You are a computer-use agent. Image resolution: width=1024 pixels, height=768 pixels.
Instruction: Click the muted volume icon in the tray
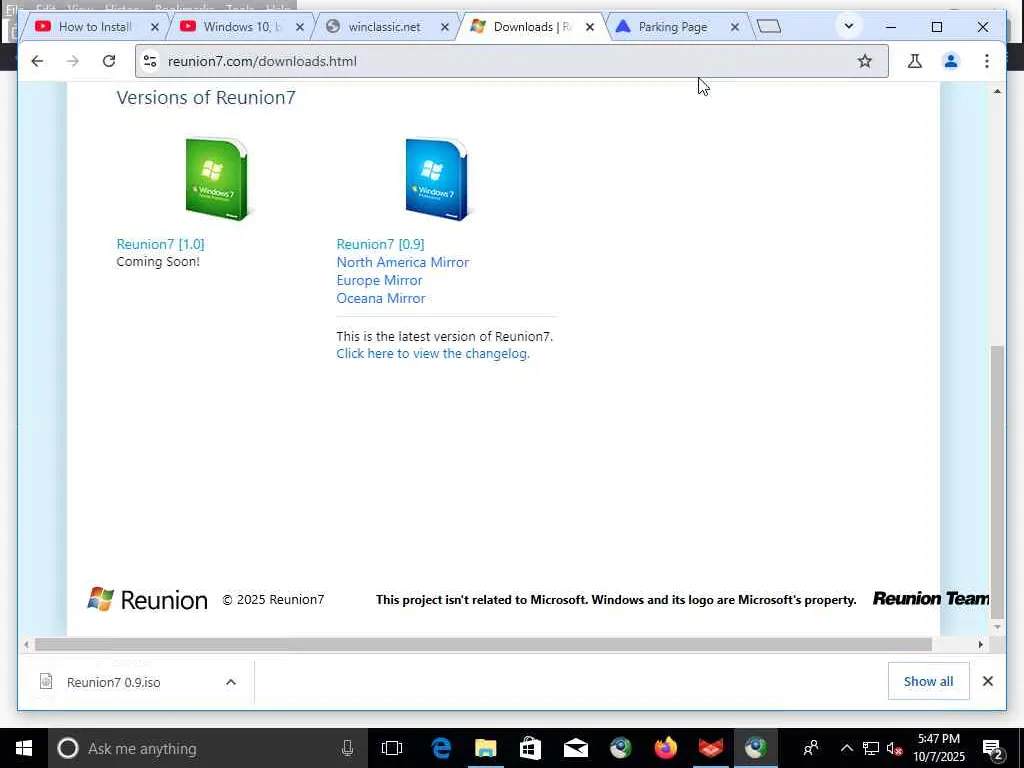coord(894,748)
